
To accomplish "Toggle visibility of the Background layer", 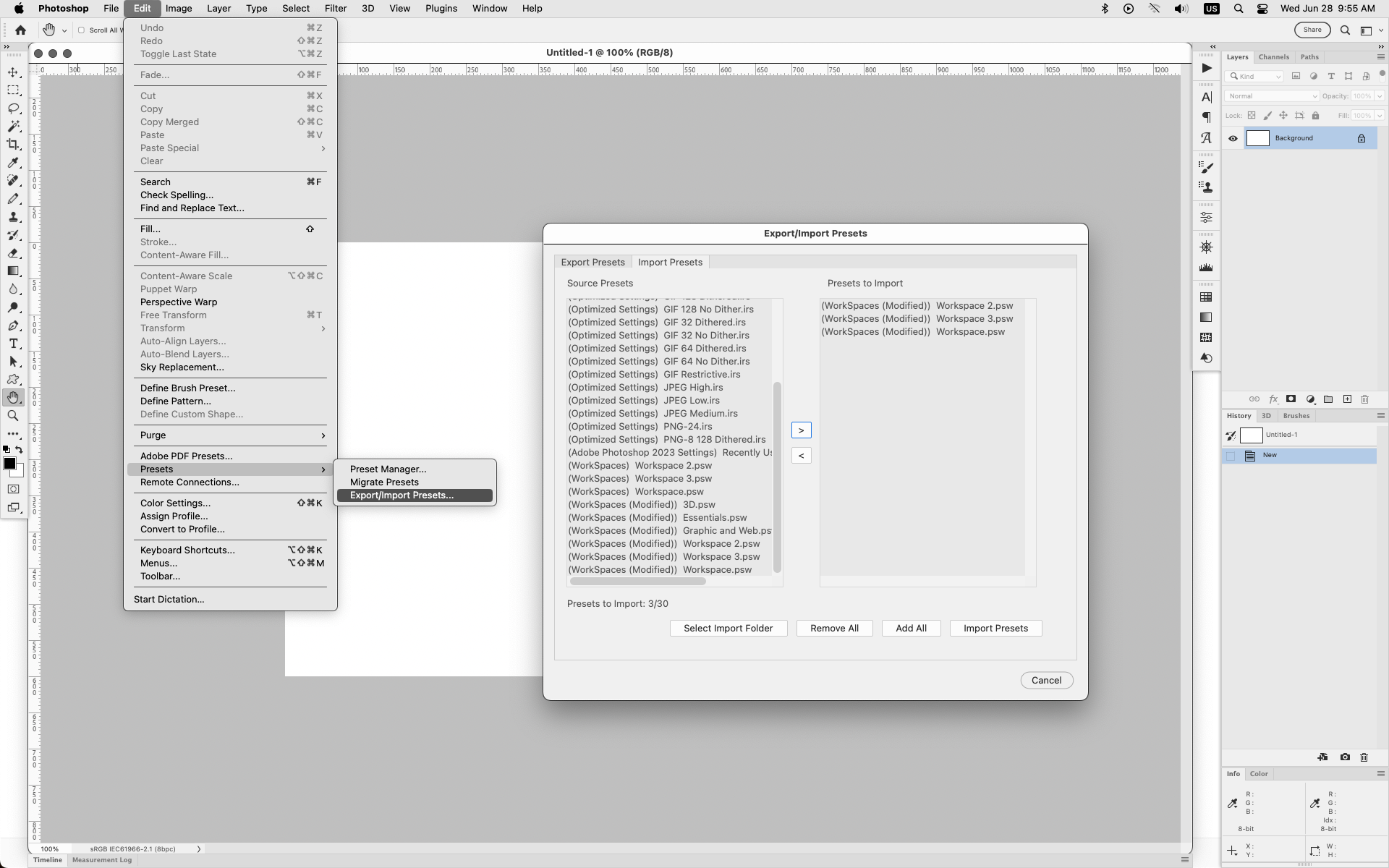I will (x=1233, y=138).
